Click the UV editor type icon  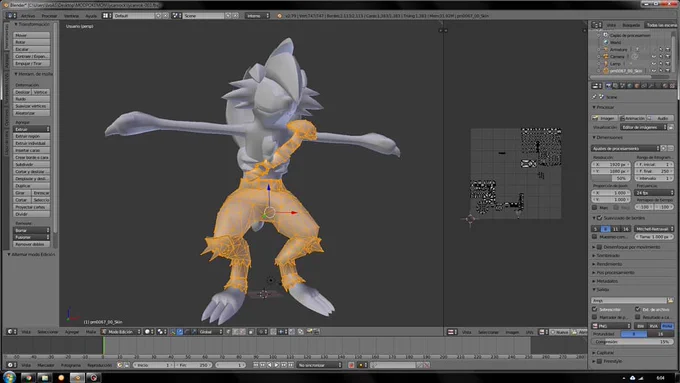pyautogui.click(x=451, y=332)
